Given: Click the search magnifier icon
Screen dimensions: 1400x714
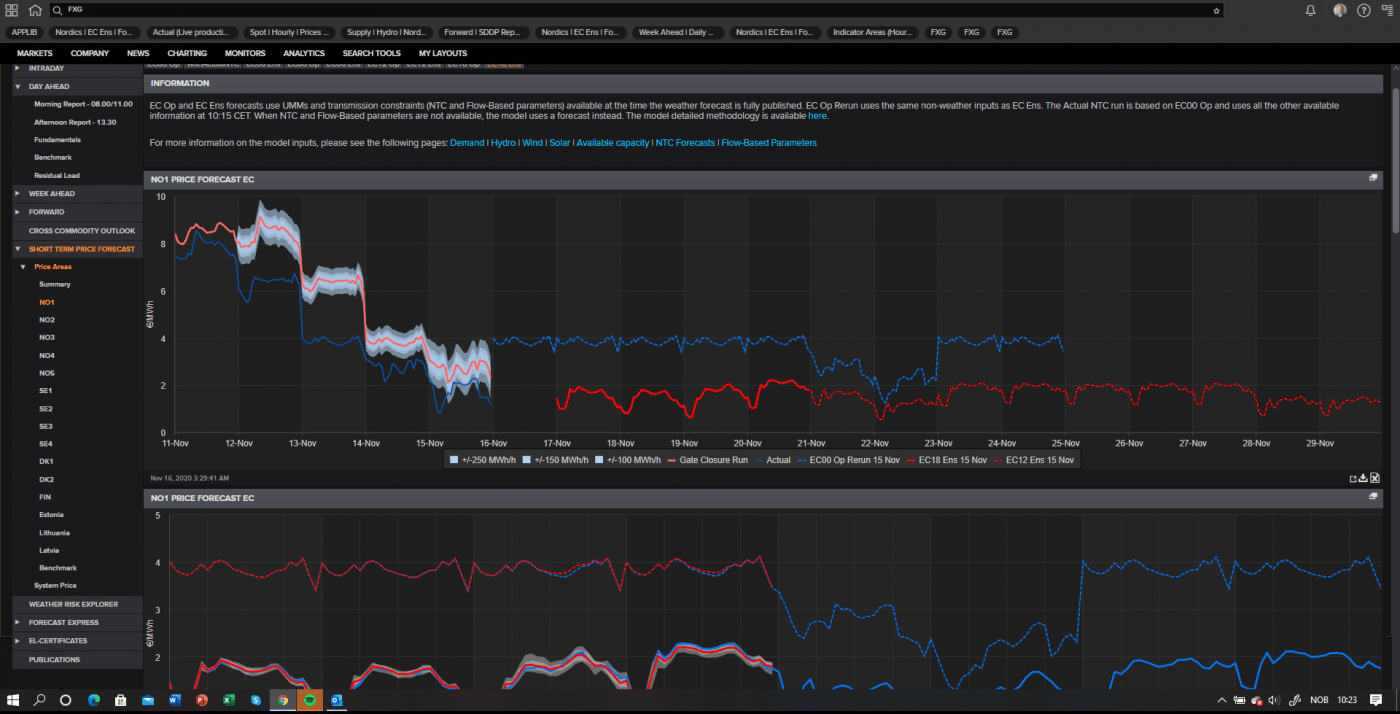Looking at the screenshot, I should (59, 10).
